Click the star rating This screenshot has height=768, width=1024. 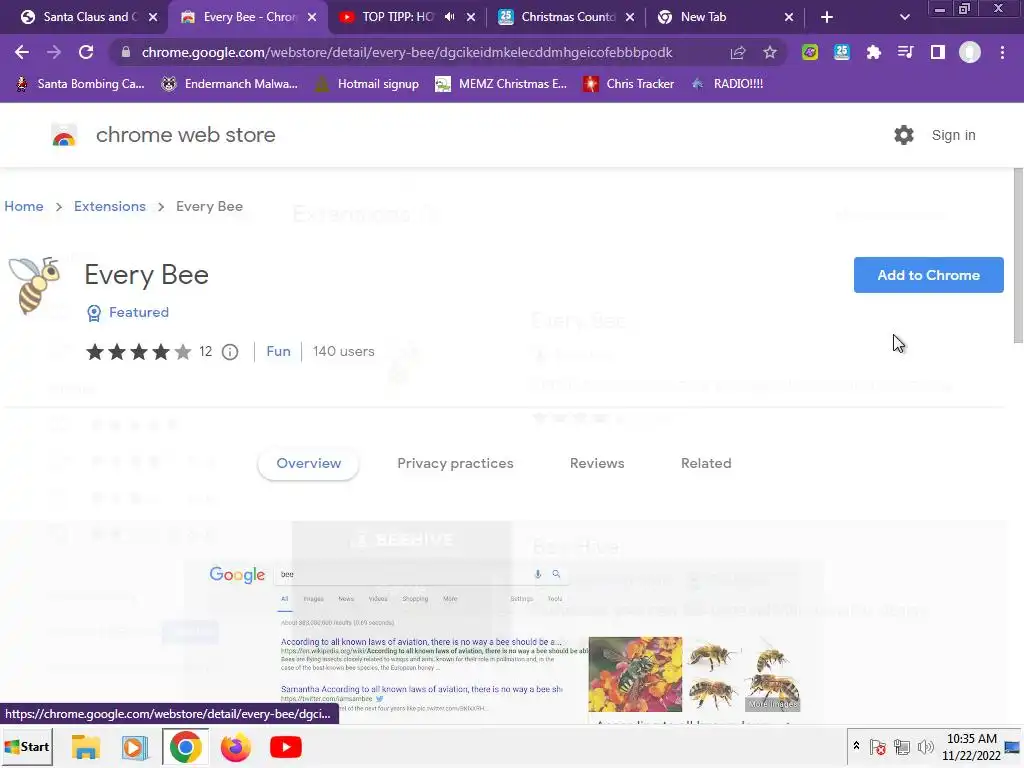[138, 352]
